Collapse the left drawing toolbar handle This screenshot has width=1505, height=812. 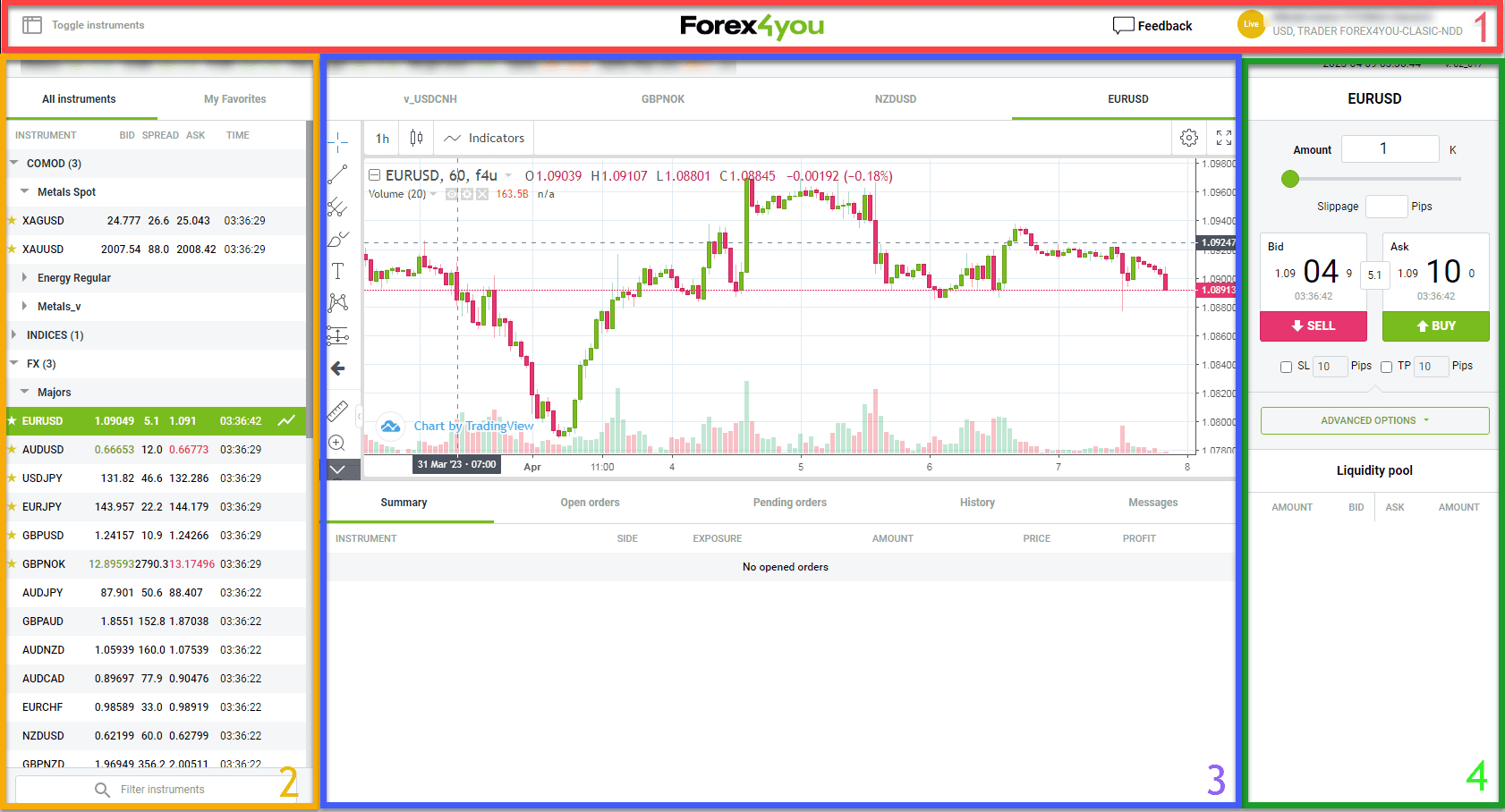(x=359, y=417)
